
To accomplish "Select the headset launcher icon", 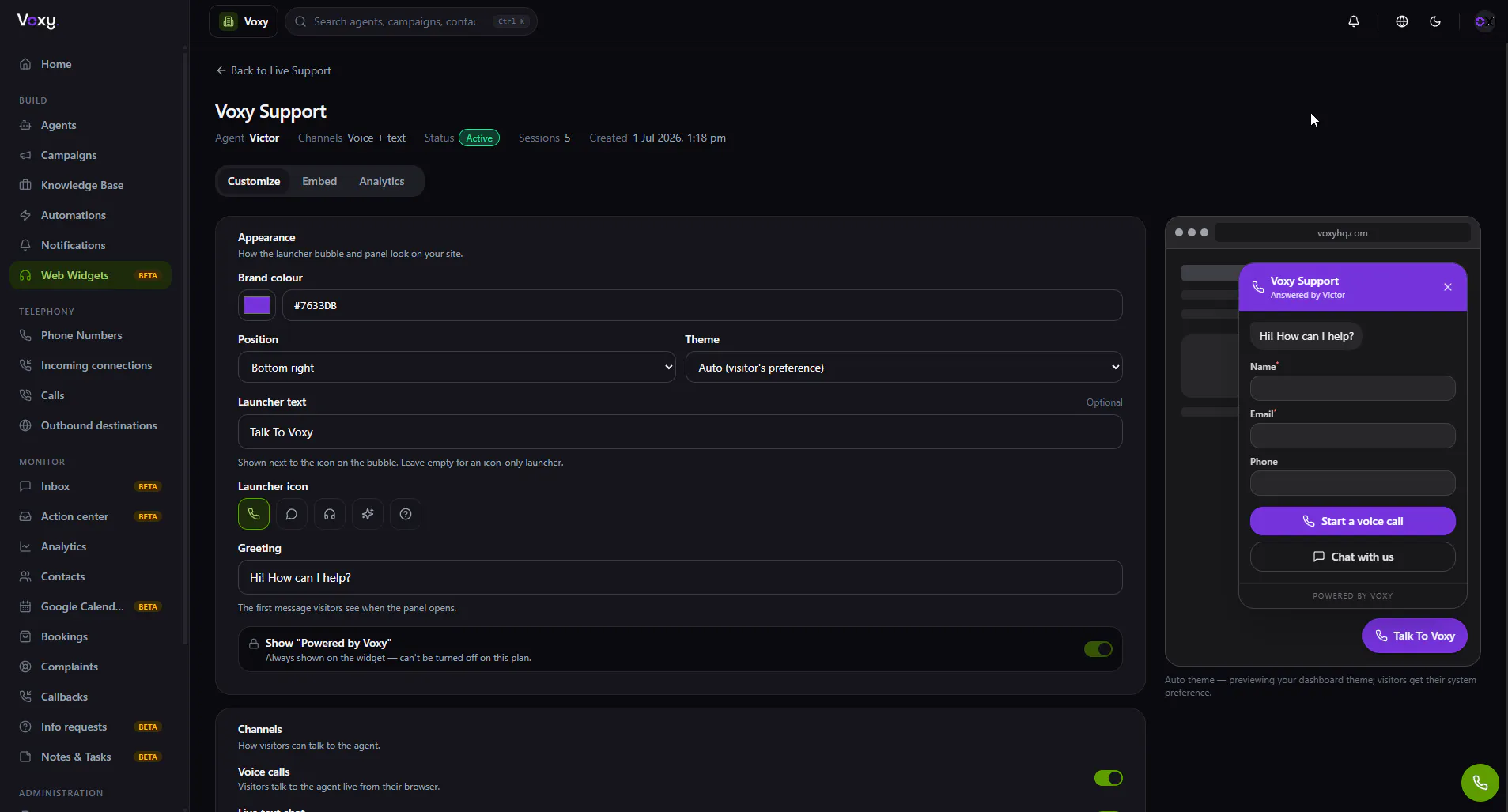I will point(330,514).
